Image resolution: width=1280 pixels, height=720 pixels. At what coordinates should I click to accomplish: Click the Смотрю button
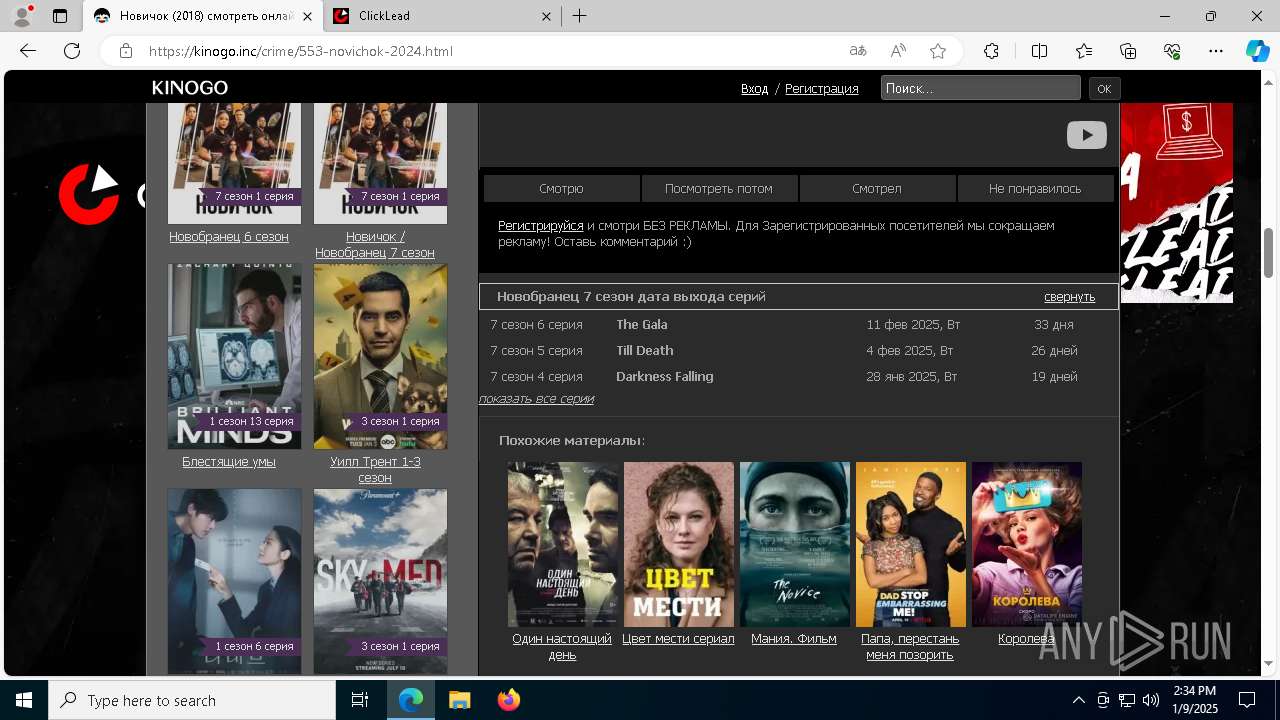[561, 188]
